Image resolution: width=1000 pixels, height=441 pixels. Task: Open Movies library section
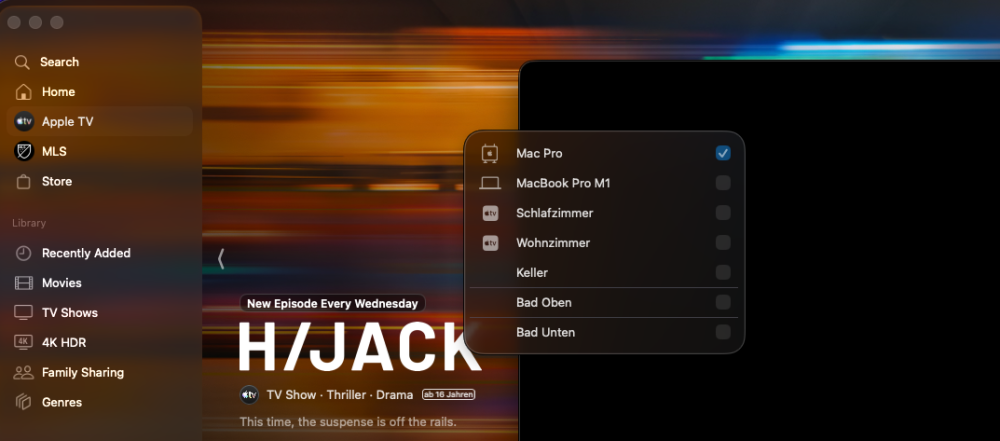(x=99, y=283)
